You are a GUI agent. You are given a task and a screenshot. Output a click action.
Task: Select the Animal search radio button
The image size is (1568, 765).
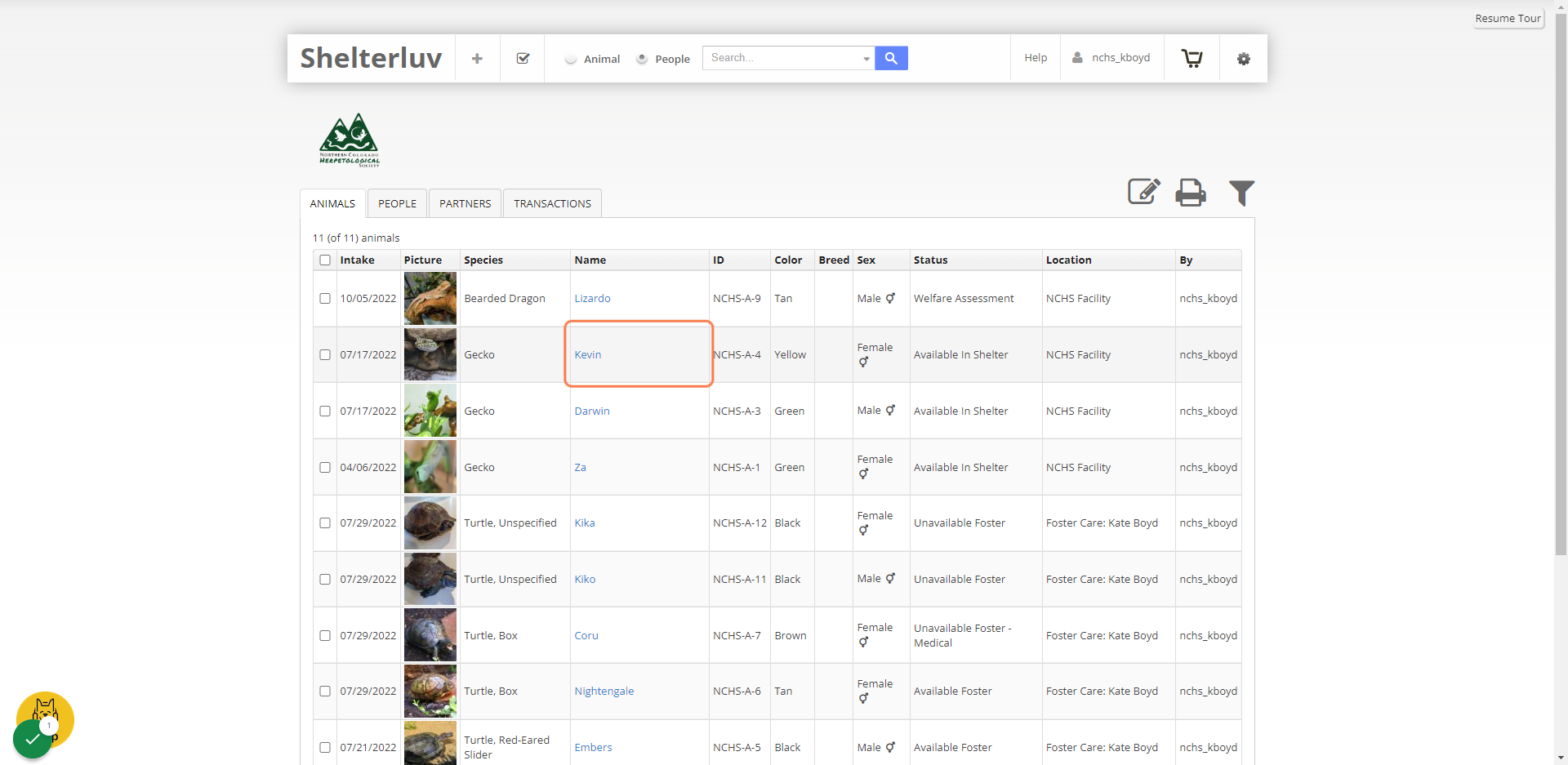[x=571, y=59]
